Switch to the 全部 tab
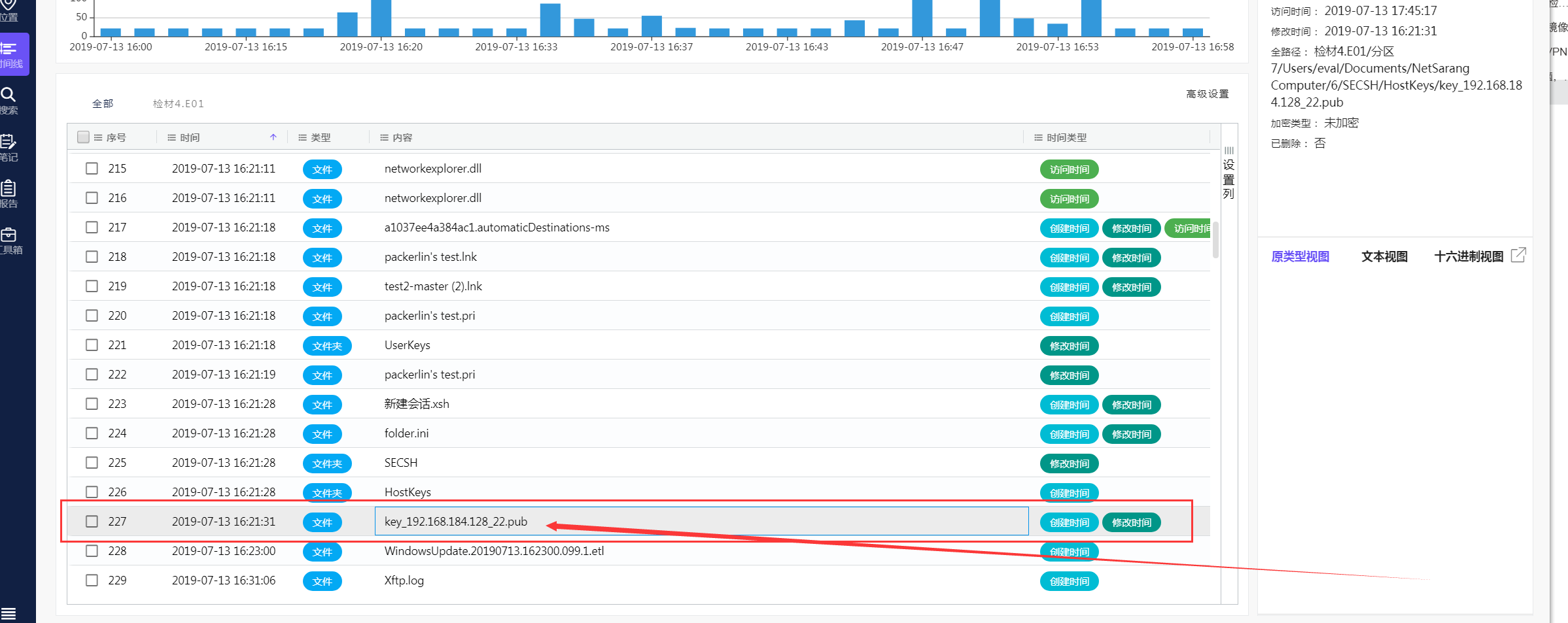The height and width of the screenshot is (623, 1568). 103,103
